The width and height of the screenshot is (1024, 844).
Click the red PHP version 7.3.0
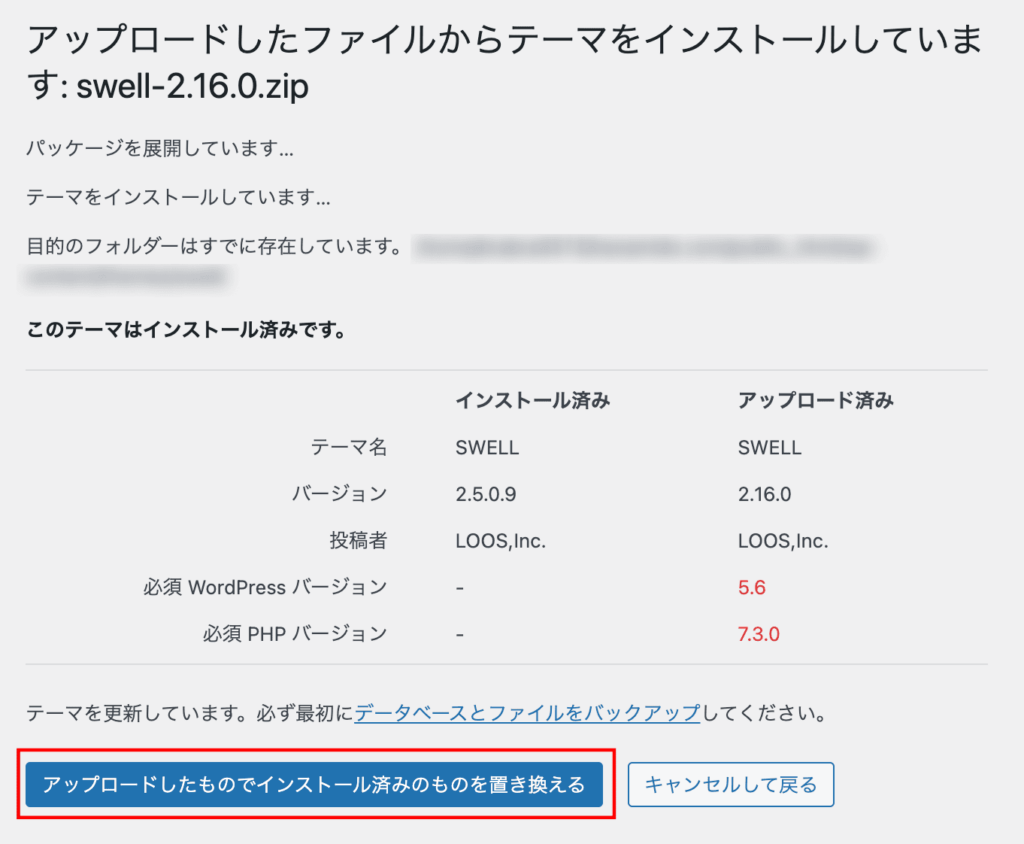coord(759,633)
